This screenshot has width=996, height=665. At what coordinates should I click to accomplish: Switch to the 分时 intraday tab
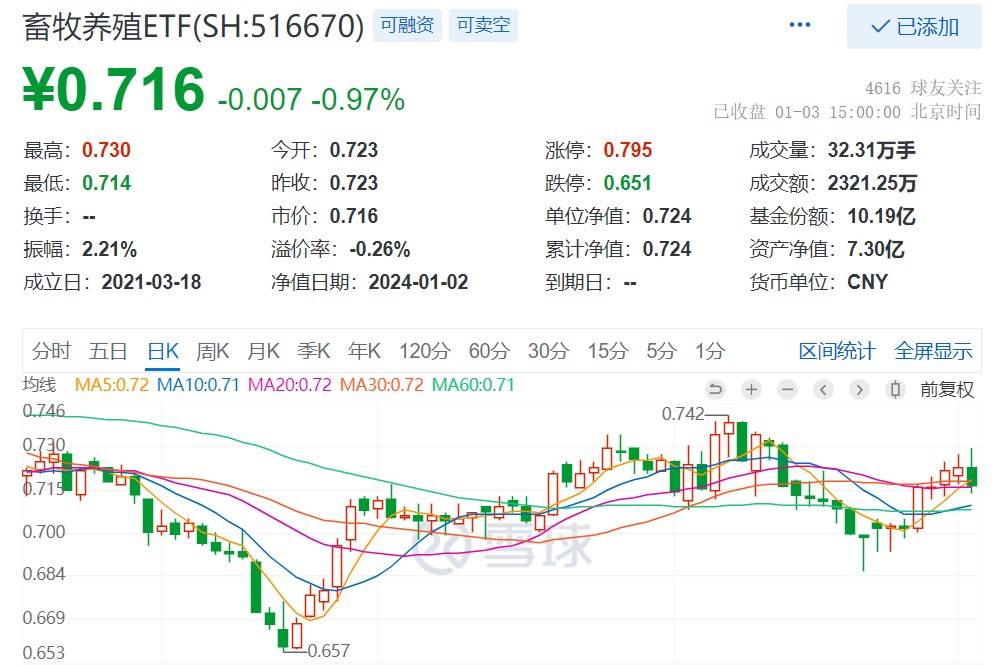[x=52, y=351]
